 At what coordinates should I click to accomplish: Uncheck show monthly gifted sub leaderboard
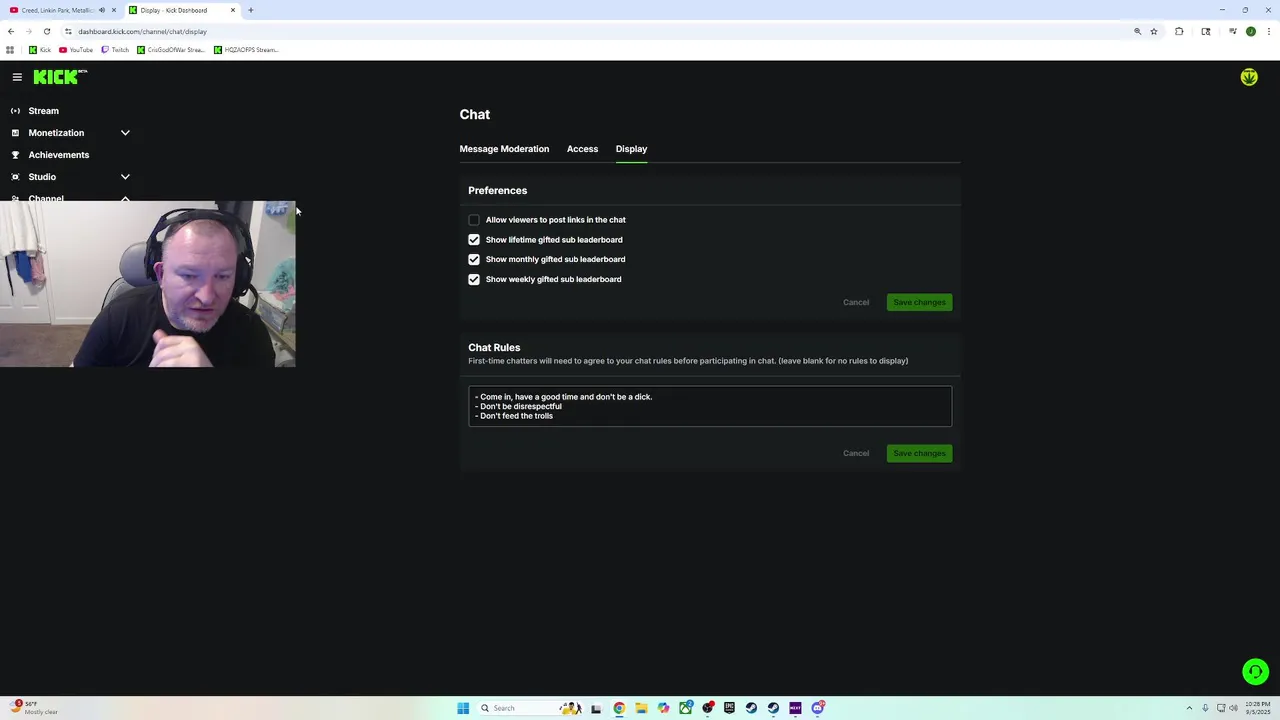point(474,259)
